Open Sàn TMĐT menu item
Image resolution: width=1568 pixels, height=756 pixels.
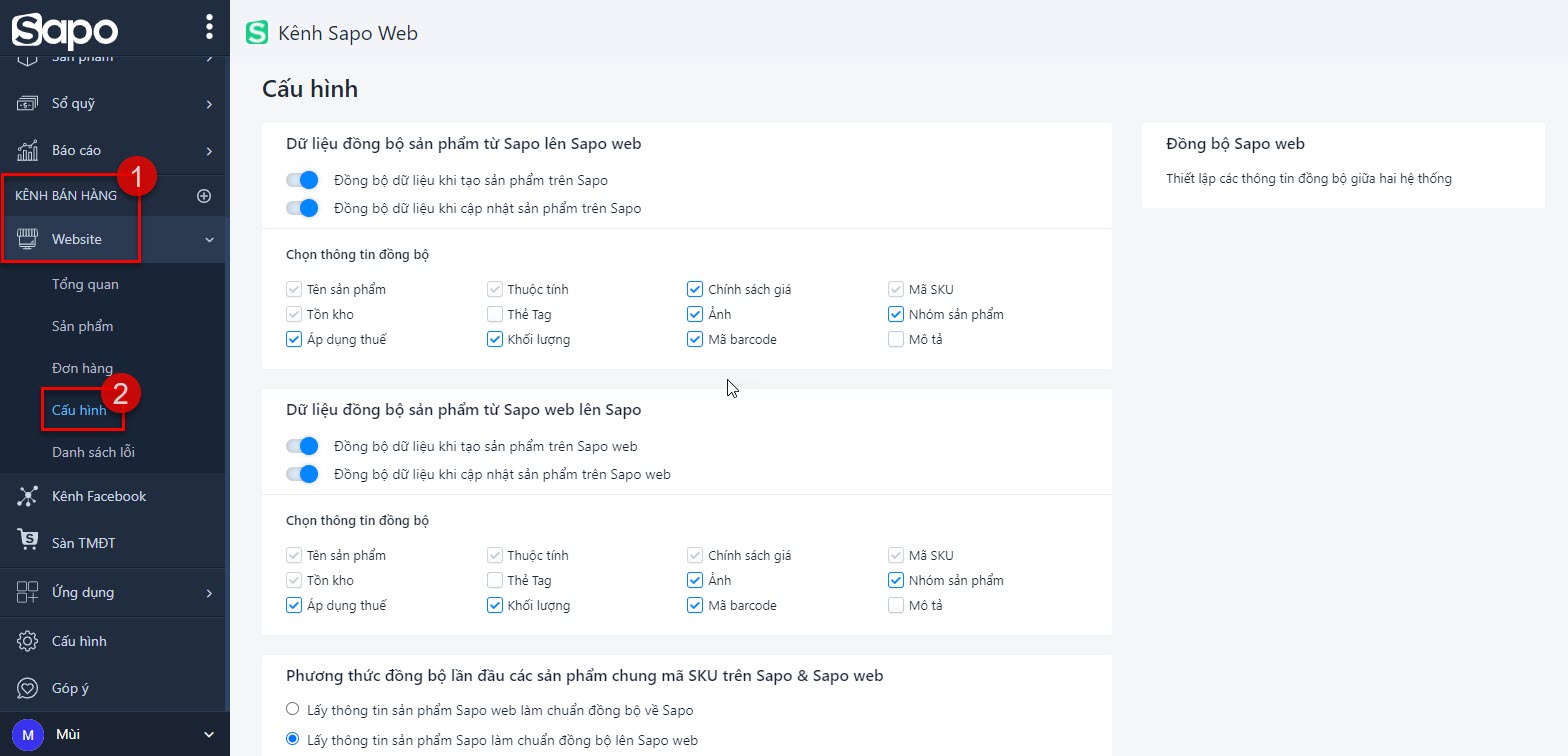pyautogui.click(x=84, y=543)
